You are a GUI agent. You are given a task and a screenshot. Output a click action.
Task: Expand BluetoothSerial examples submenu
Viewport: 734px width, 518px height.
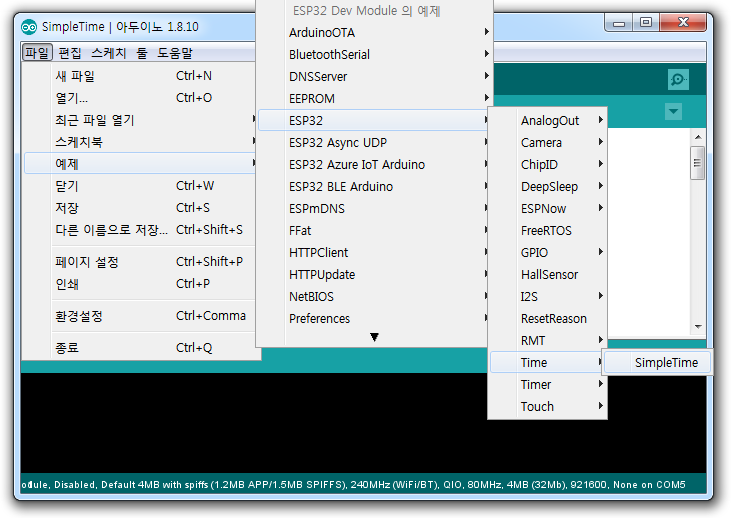[x=374, y=54]
